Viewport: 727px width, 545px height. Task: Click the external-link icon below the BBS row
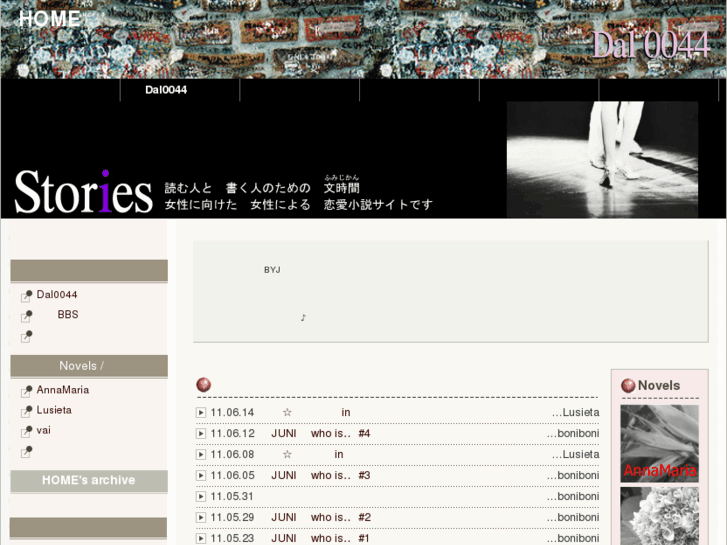click(26, 336)
